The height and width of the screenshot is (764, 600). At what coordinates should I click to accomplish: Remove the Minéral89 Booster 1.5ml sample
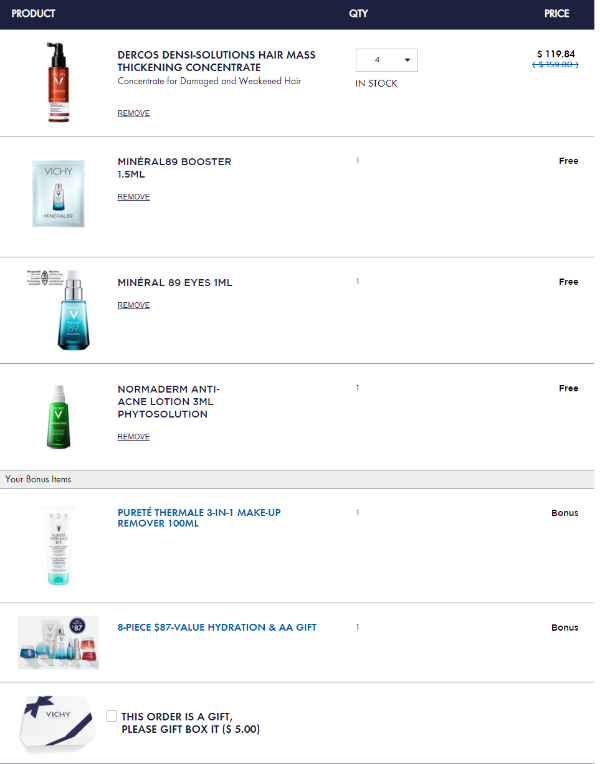[x=133, y=197]
